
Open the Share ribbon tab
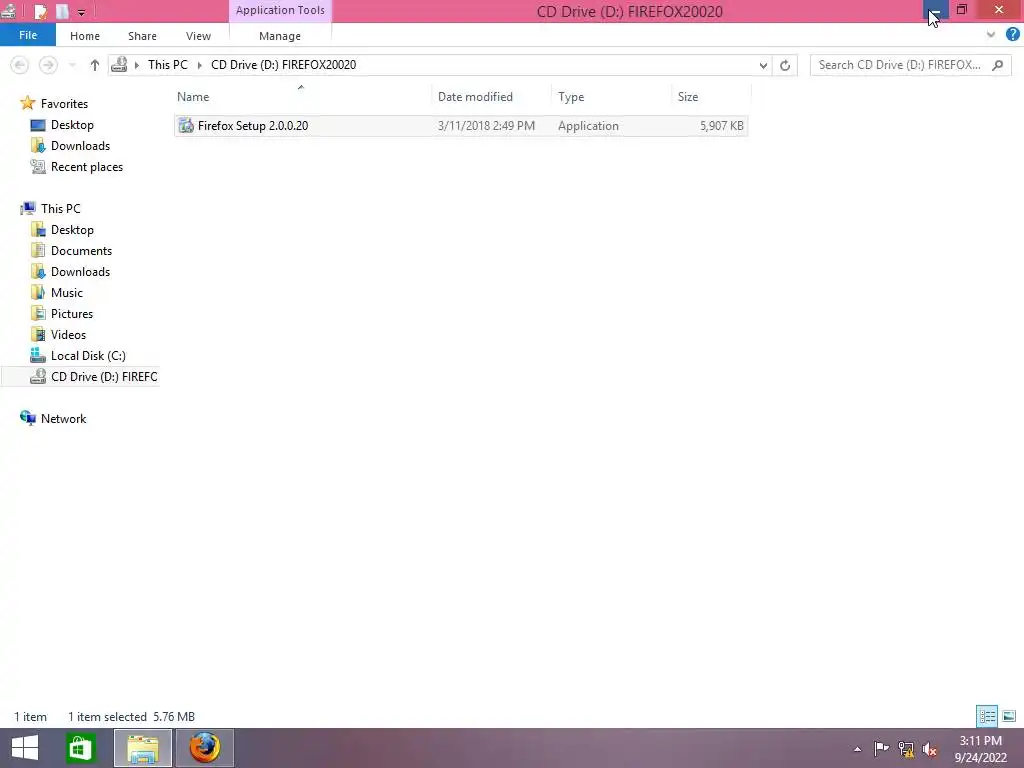click(x=142, y=36)
